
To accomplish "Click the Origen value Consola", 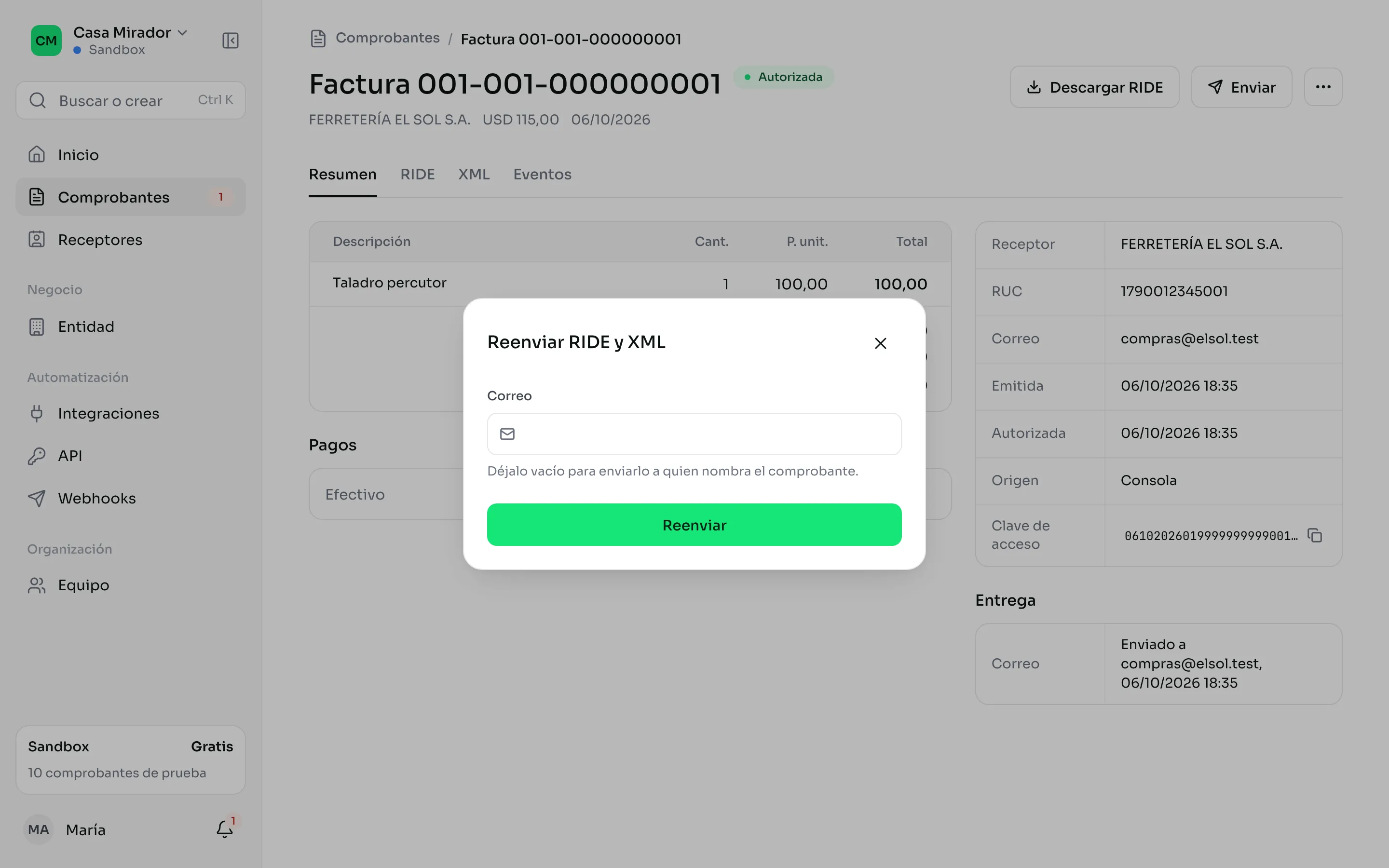I will [x=1148, y=480].
